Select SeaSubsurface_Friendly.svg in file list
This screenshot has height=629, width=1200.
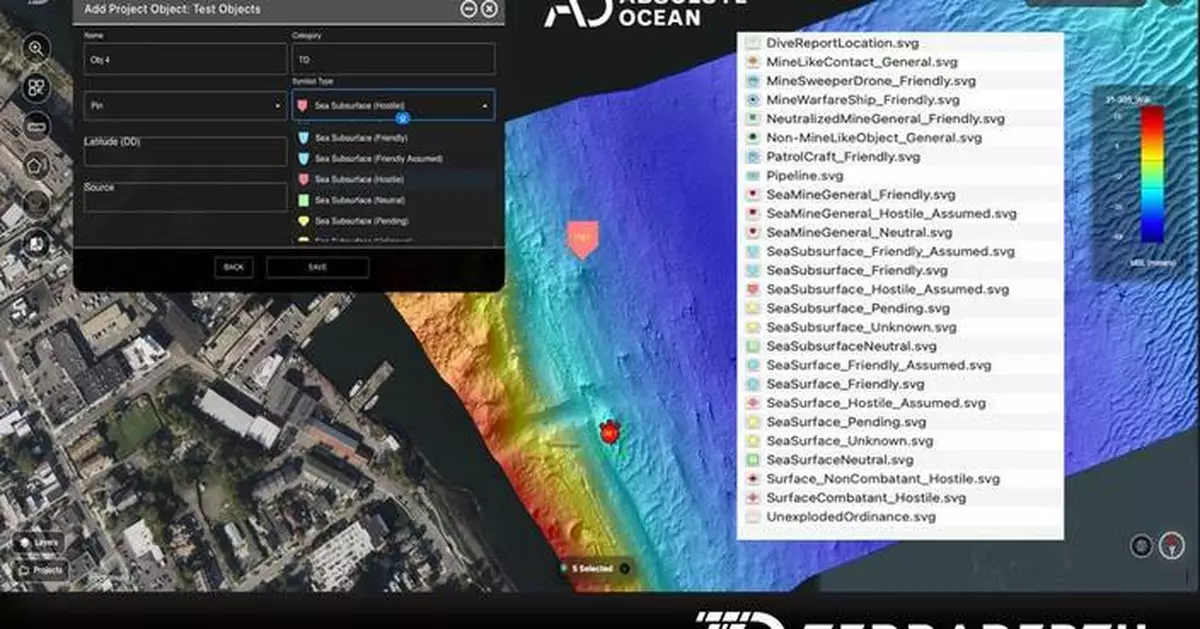(x=856, y=271)
